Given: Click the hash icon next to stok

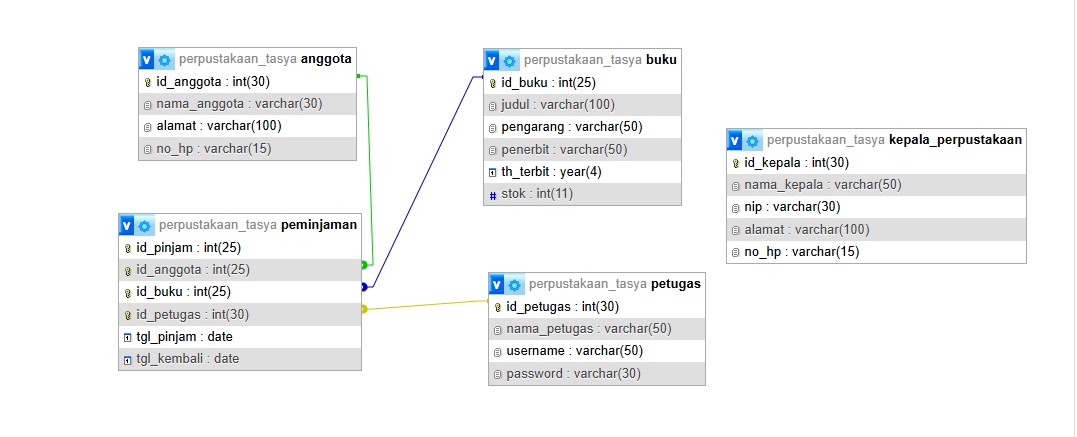Looking at the screenshot, I should [492, 195].
